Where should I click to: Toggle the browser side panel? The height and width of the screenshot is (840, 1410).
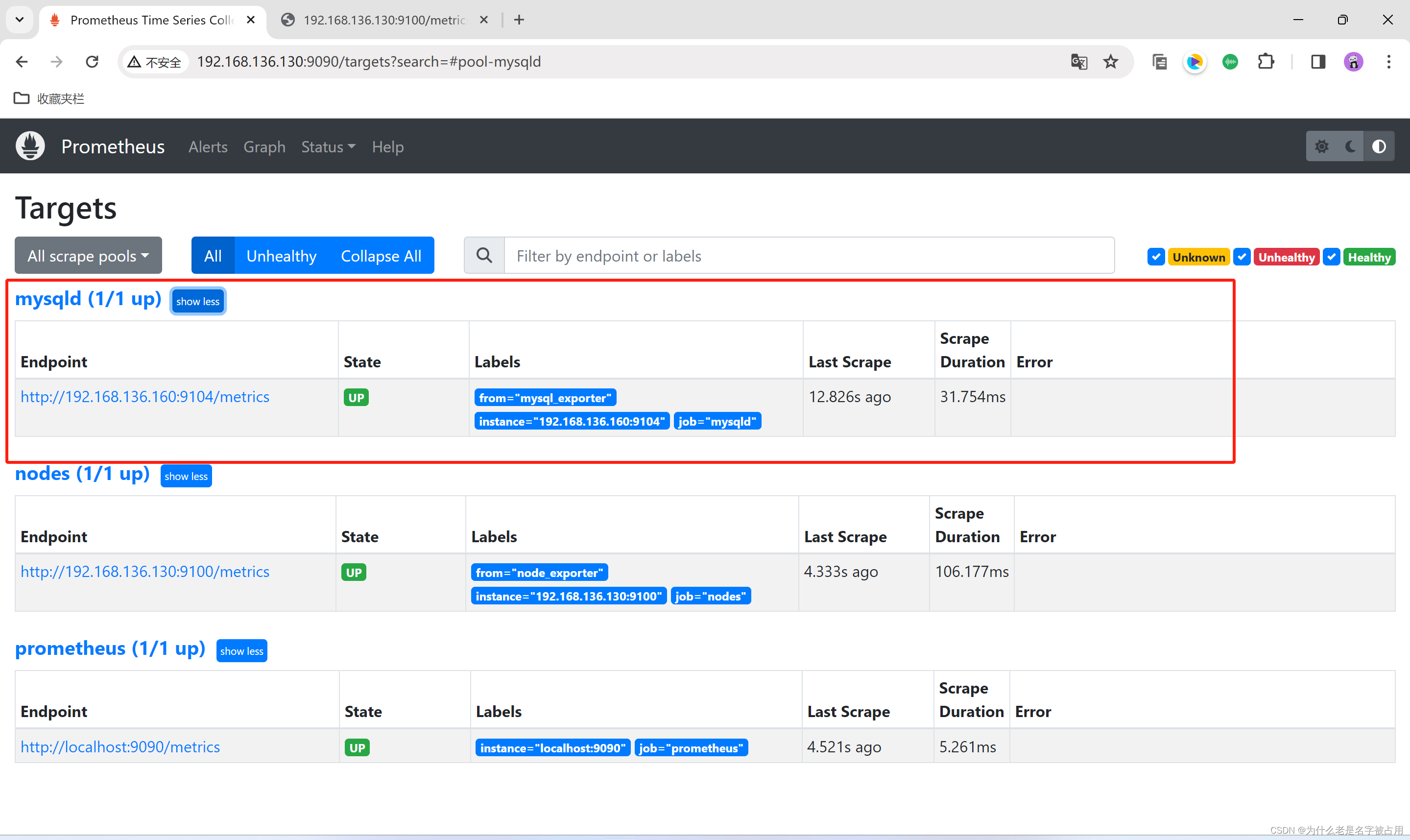(x=1318, y=62)
